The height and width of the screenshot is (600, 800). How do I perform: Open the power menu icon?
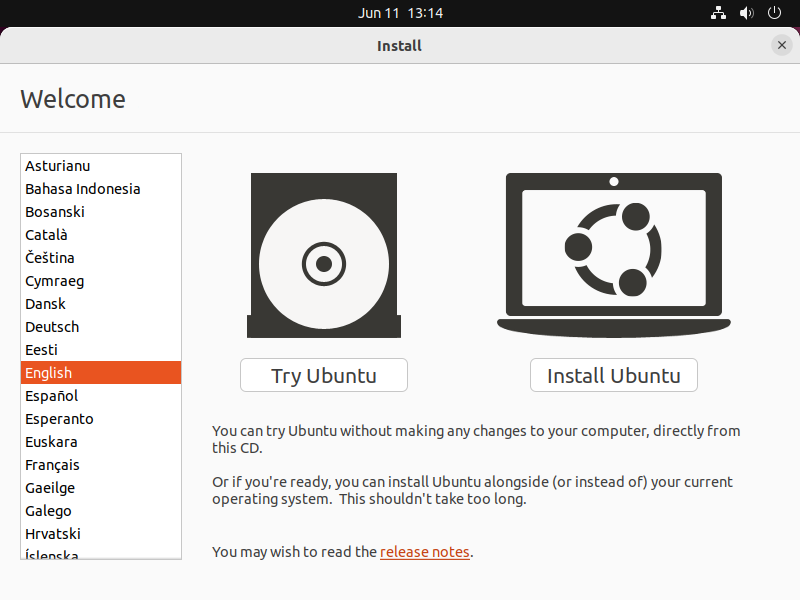tap(774, 13)
